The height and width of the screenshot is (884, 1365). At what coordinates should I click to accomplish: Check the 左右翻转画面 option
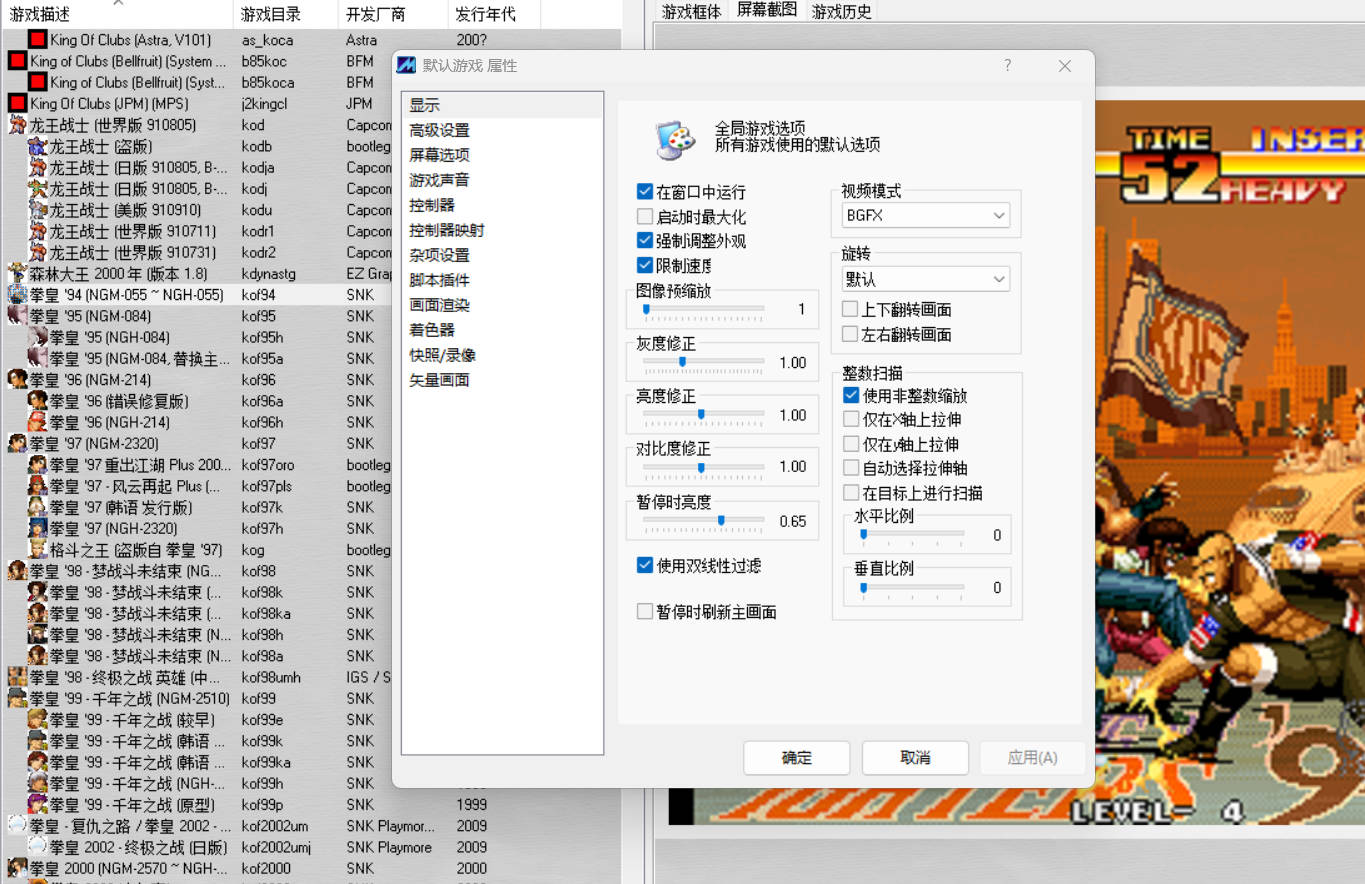pyautogui.click(x=850, y=334)
